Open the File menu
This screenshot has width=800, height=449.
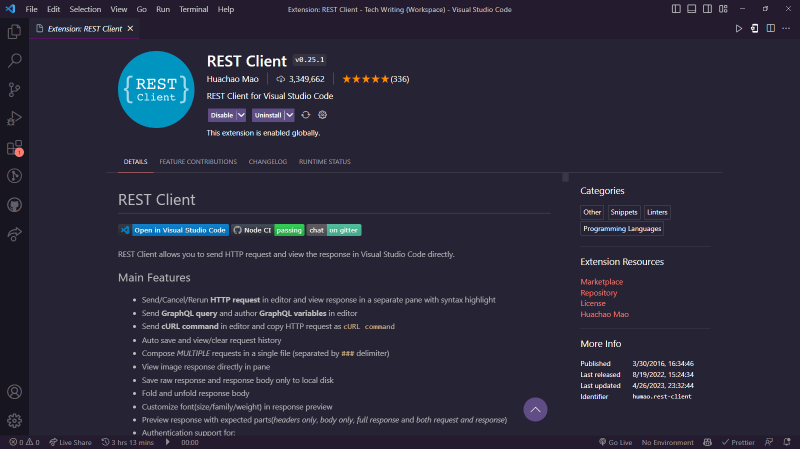[31, 9]
